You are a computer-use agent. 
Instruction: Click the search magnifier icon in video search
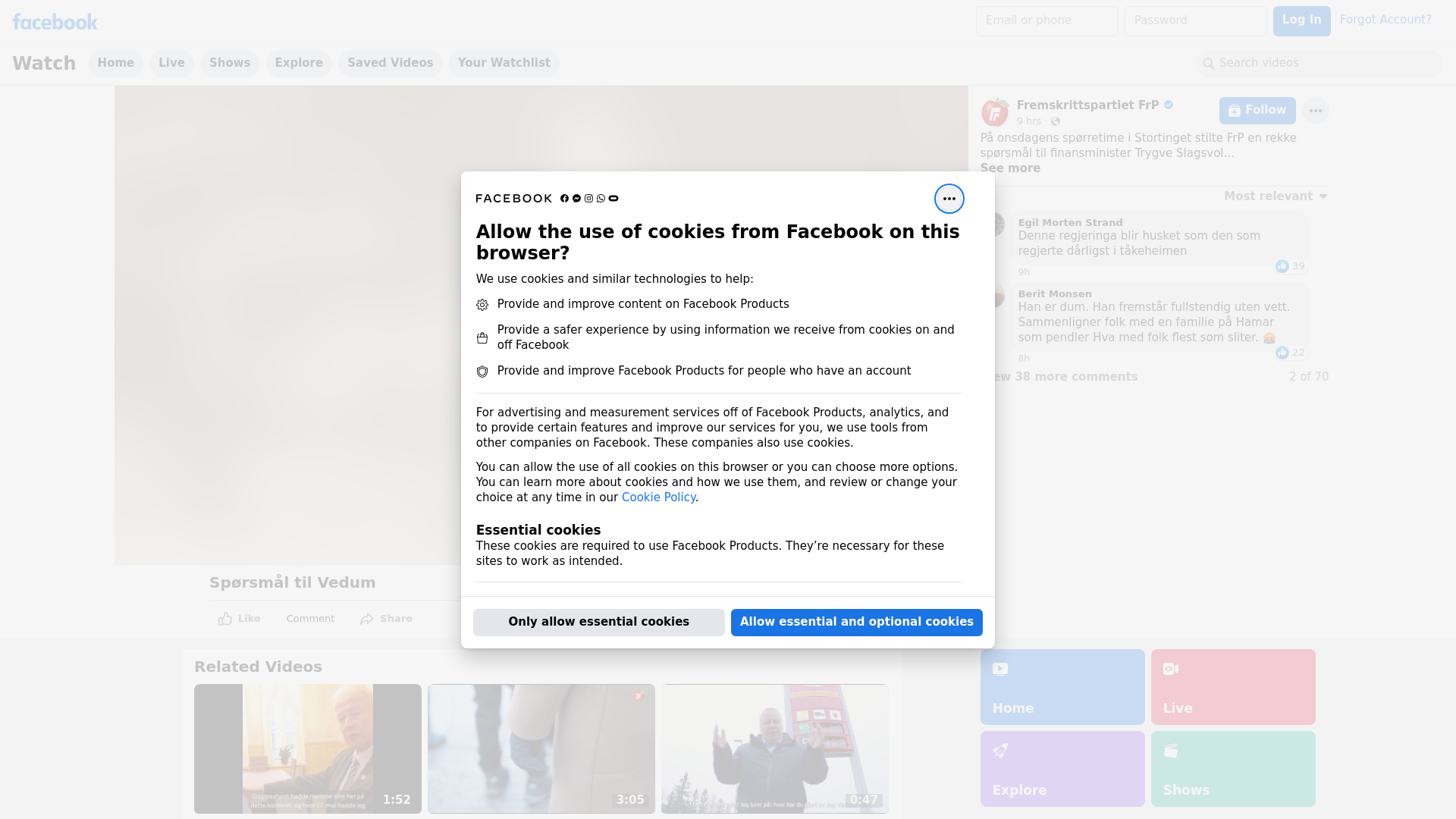coord(1209,64)
